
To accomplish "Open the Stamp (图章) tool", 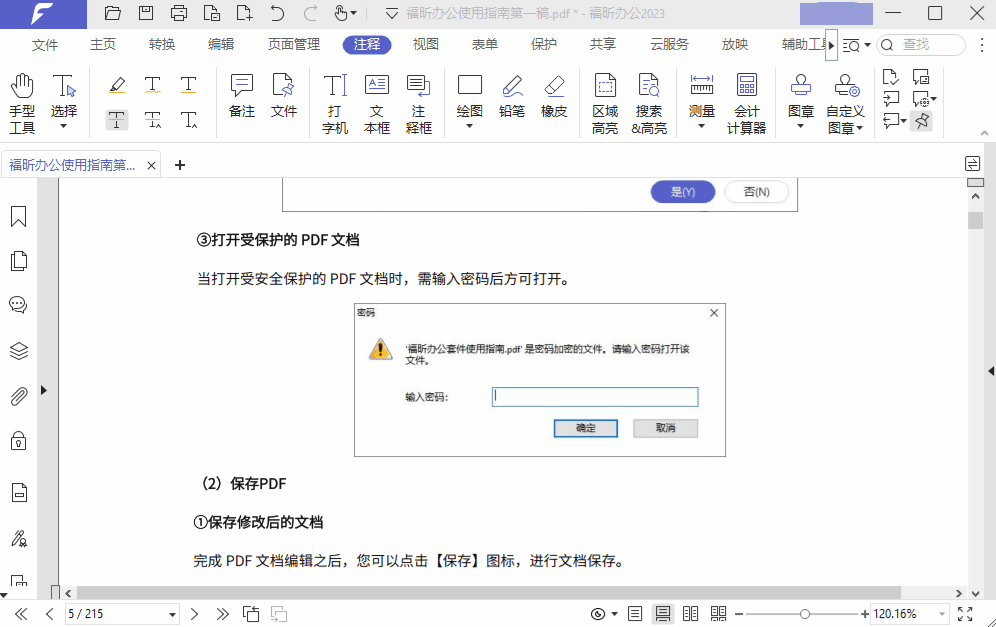I will 800,99.
